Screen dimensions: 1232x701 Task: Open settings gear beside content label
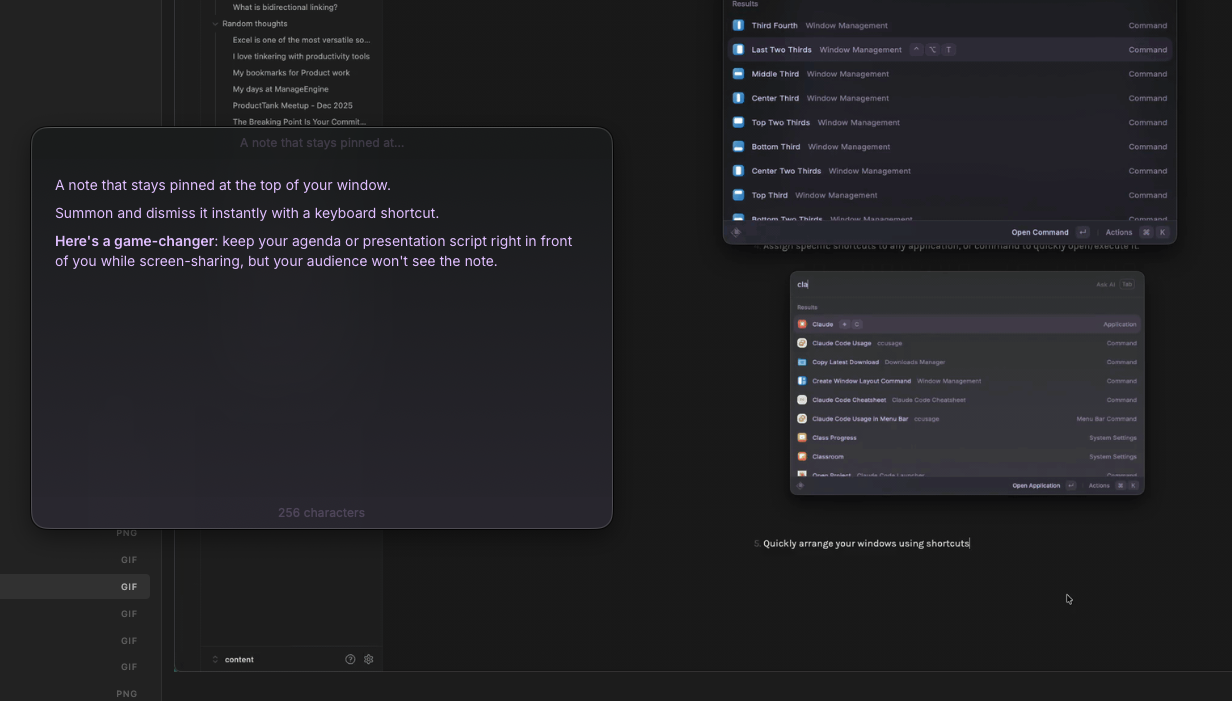tap(369, 660)
